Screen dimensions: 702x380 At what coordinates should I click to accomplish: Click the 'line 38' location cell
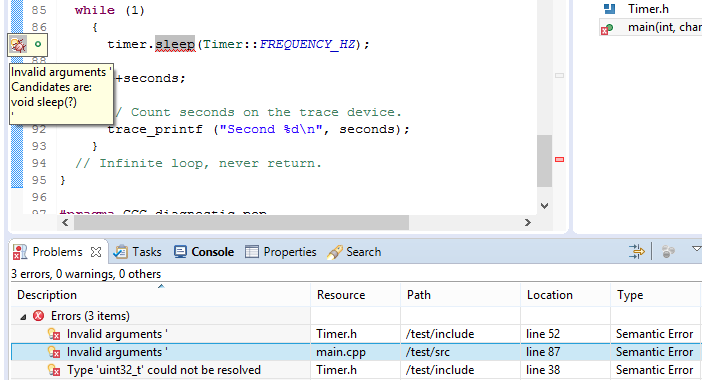coord(543,370)
